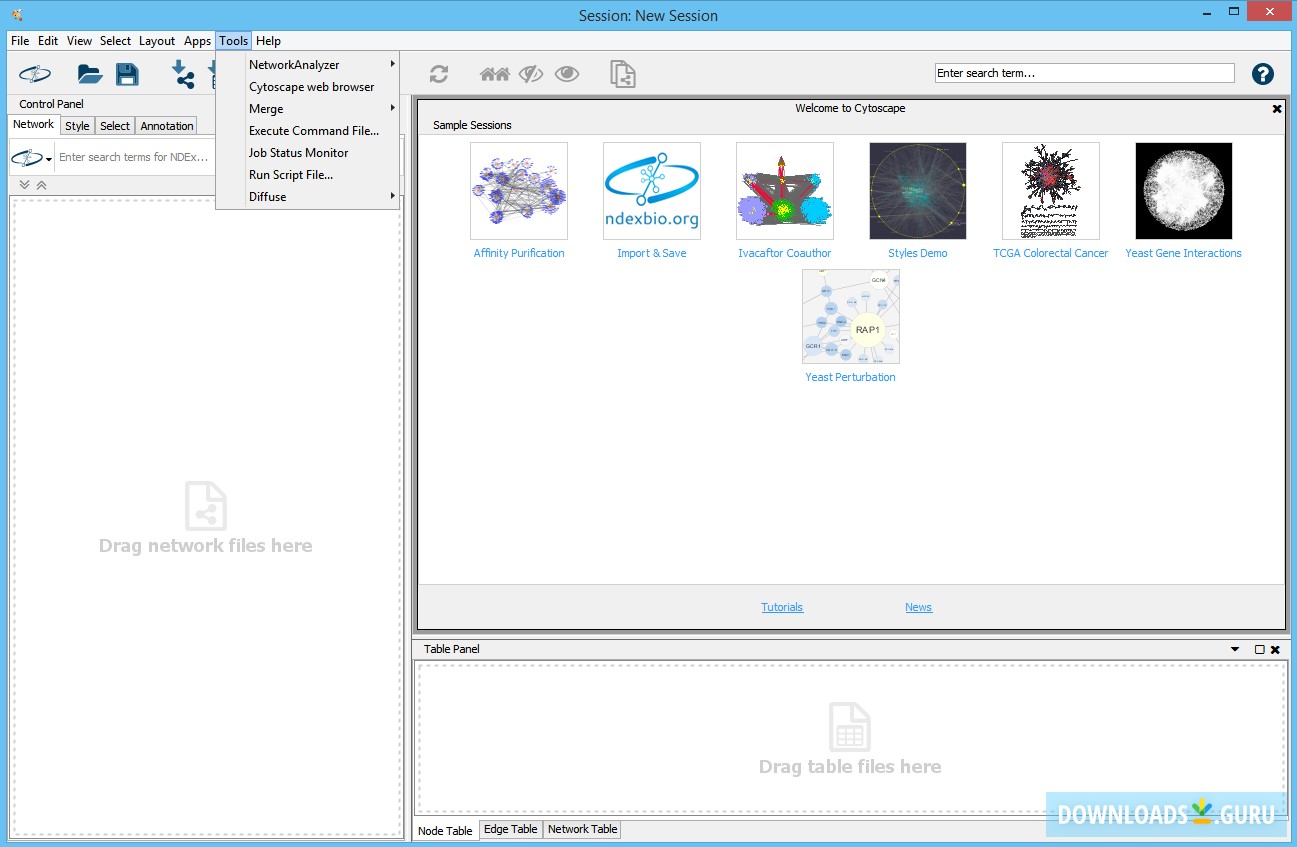
Task: Select the Open Session folder icon
Action: (x=89, y=73)
